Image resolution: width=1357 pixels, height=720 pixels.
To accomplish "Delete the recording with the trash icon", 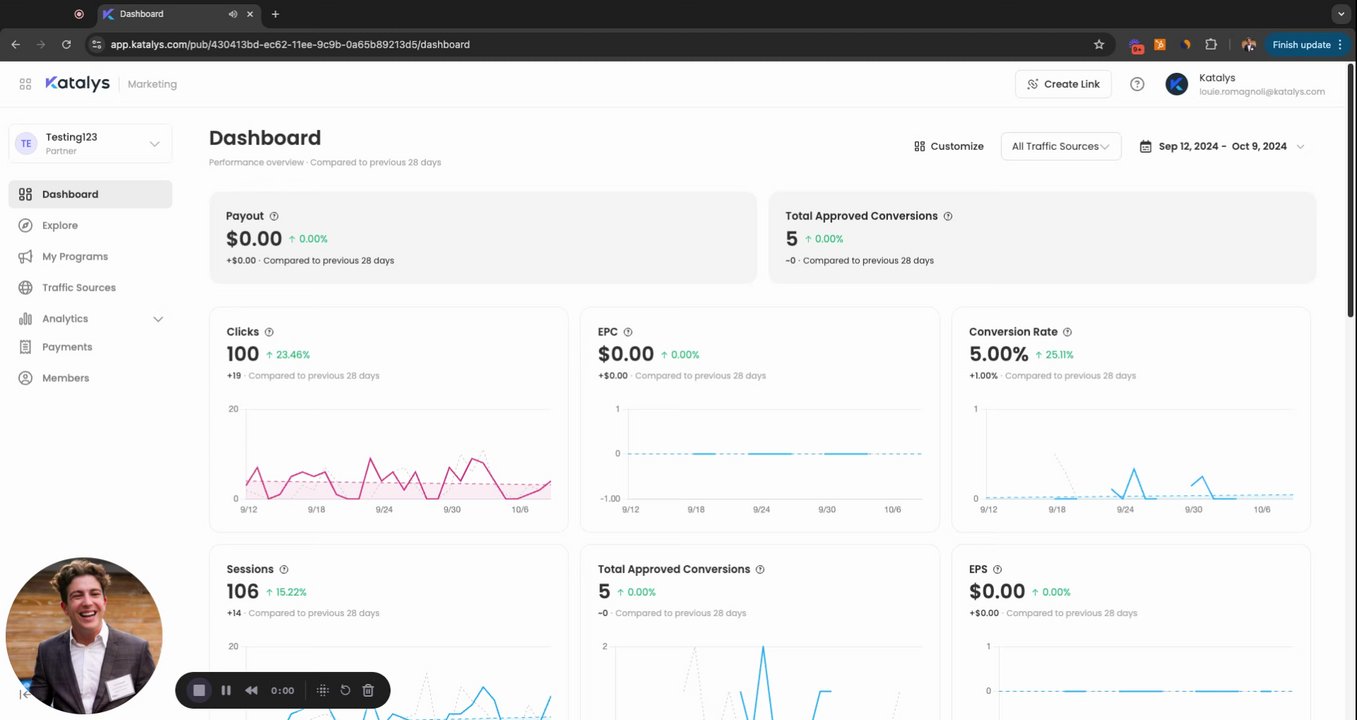I will pyautogui.click(x=368, y=690).
